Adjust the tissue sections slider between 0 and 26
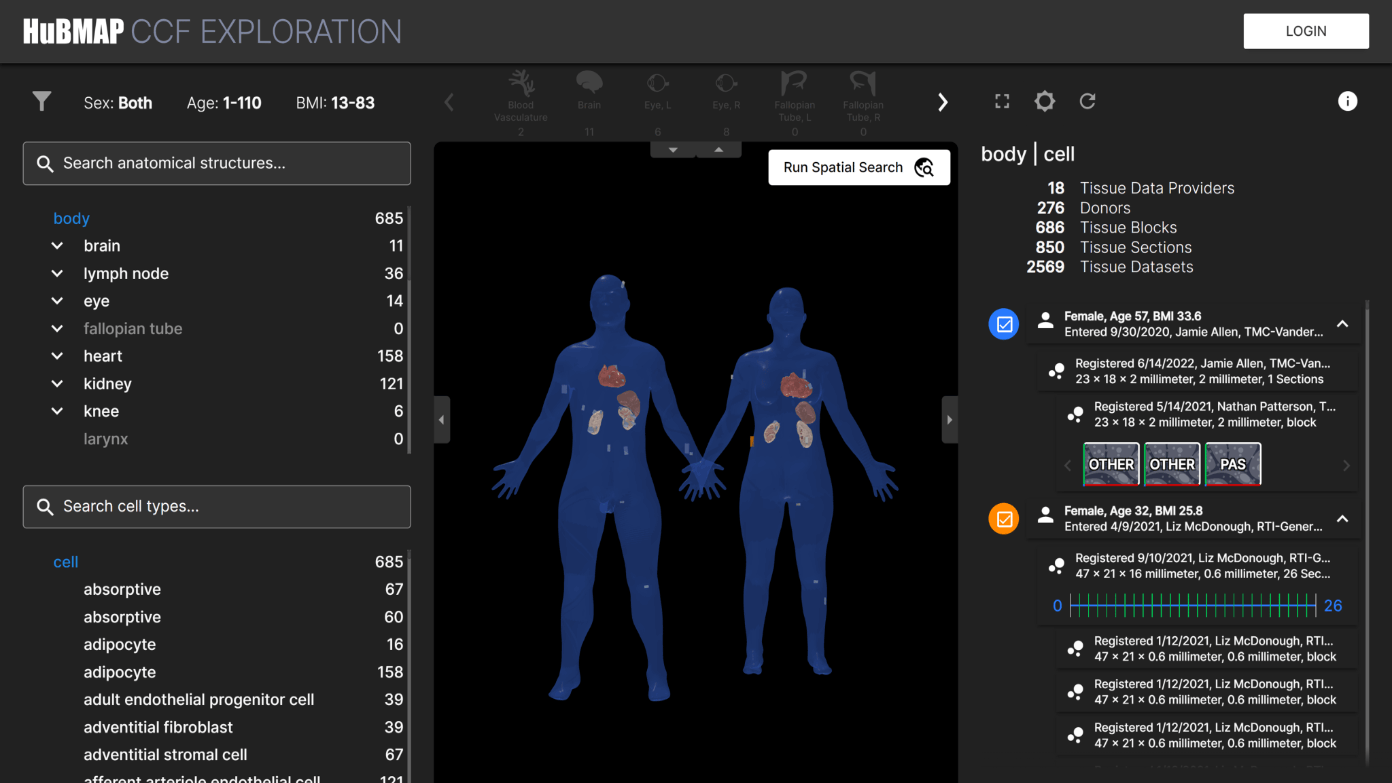 pyautogui.click(x=1196, y=605)
